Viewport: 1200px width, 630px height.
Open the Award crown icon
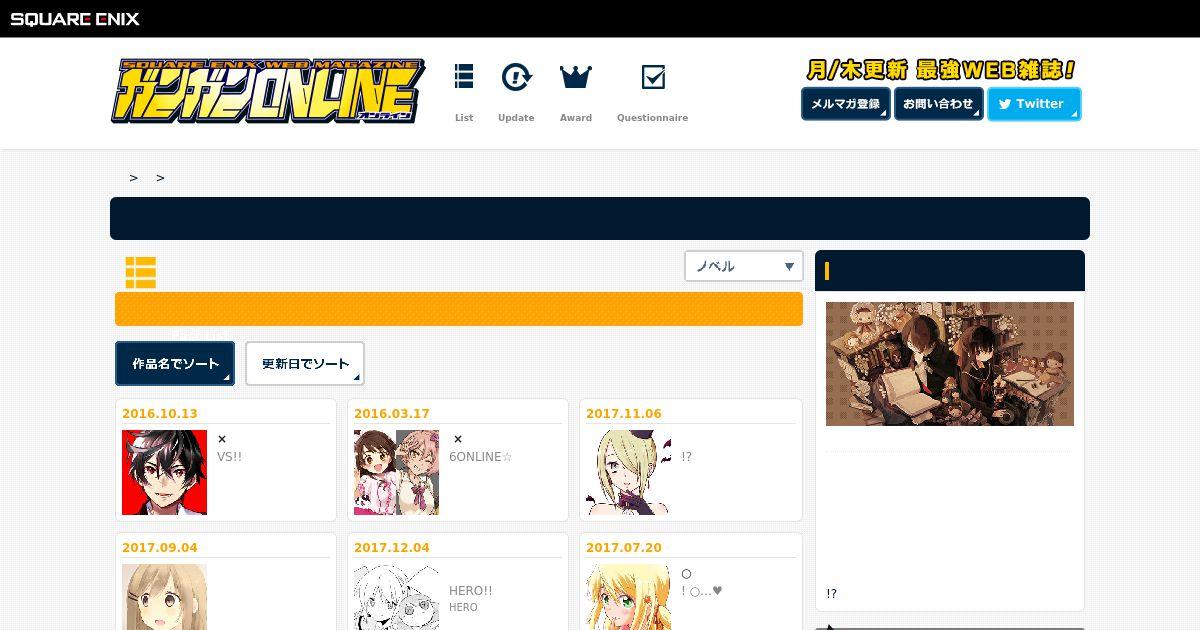[x=576, y=77]
